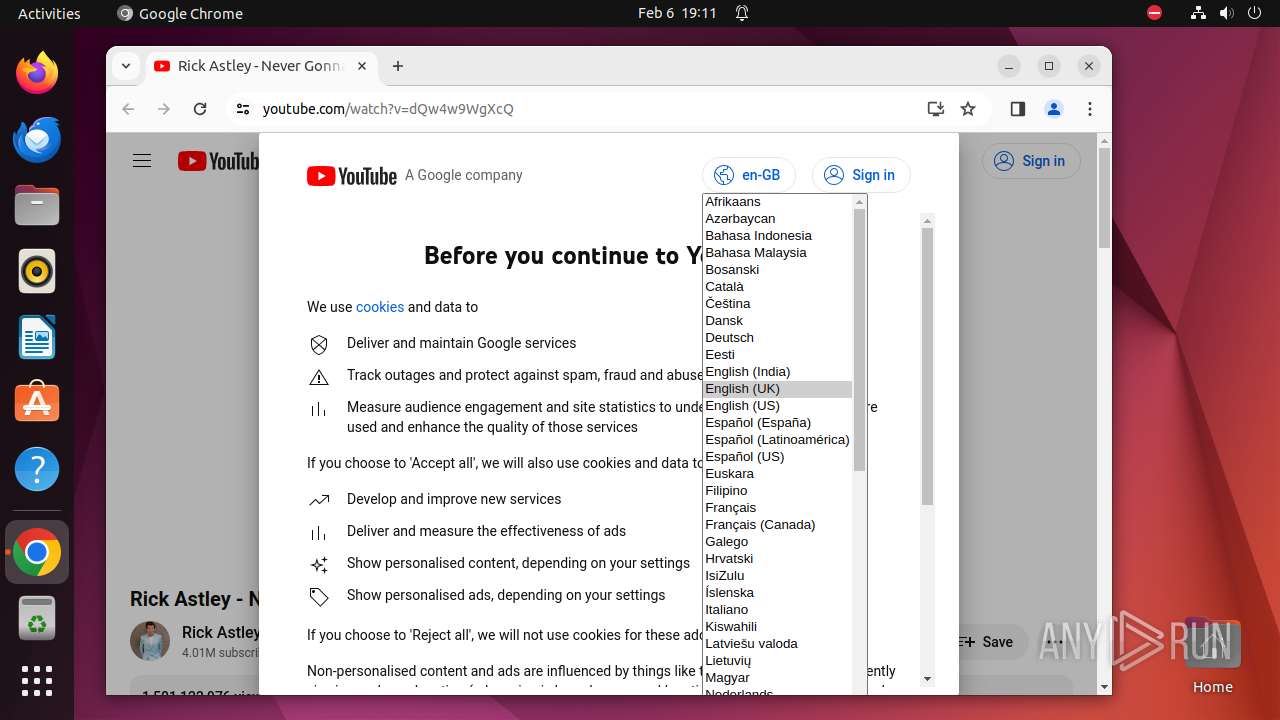Open the YouTube hamburger guide menu

[x=142, y=161]
